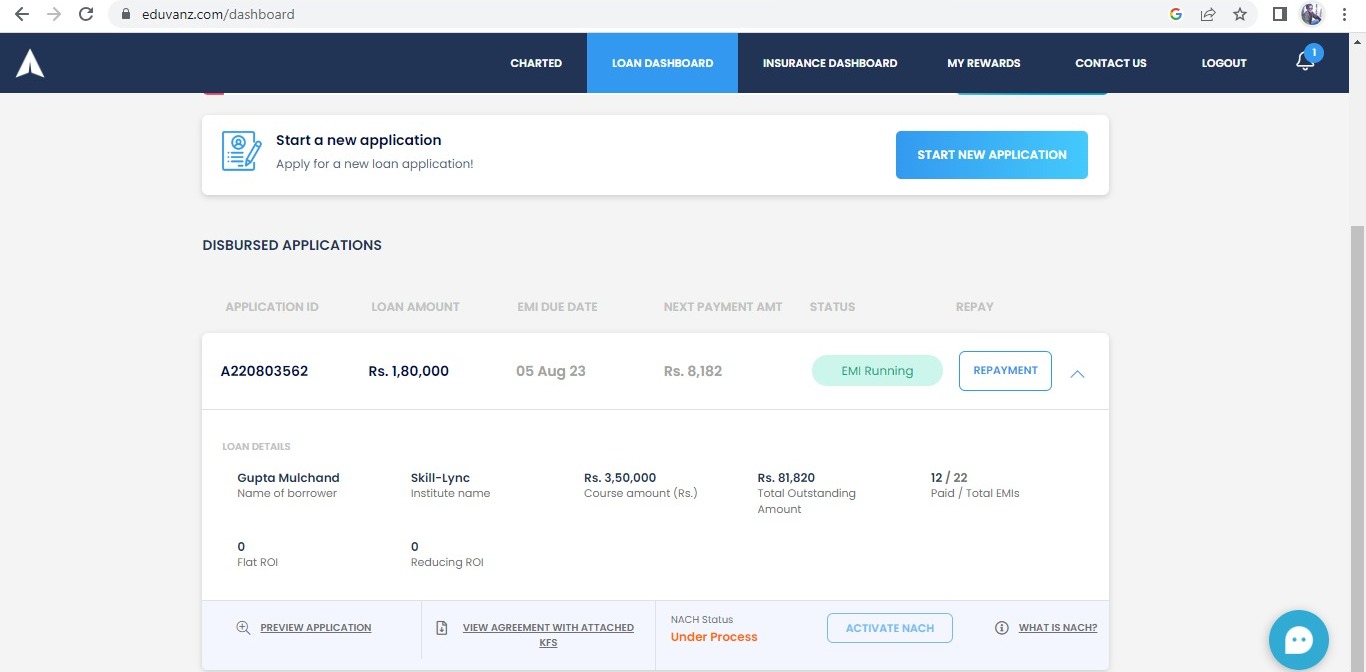Image resolution: width=1366 pixels, height=672 pixels.
Task: Click the EMI DUE DATE column header
Action: click(x=557, y=307)
